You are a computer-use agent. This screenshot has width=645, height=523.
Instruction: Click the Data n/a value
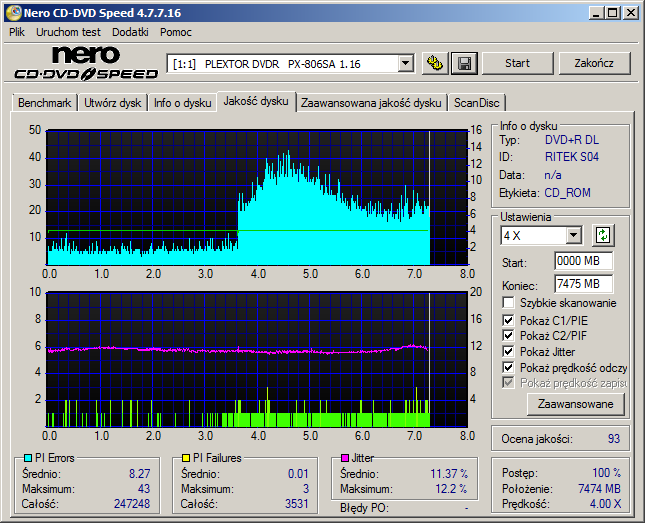click(553, 175)
